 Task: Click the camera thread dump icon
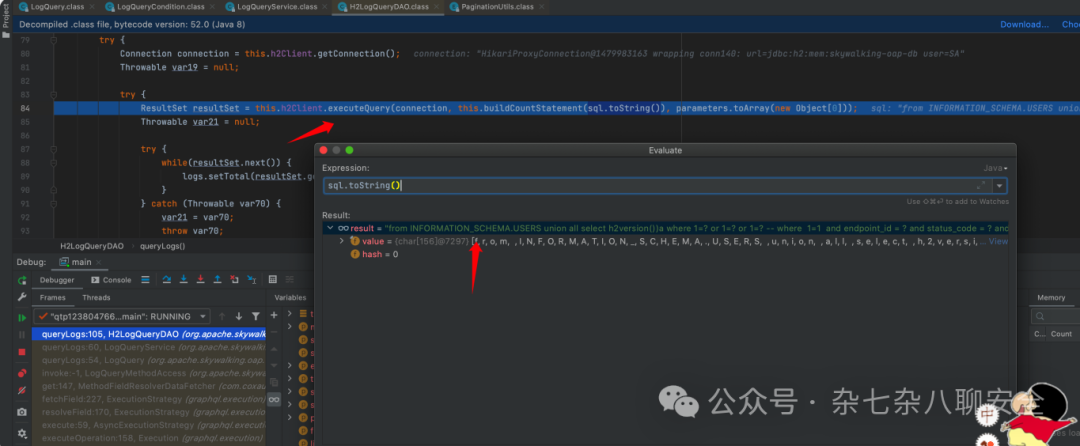pos(22,412)
